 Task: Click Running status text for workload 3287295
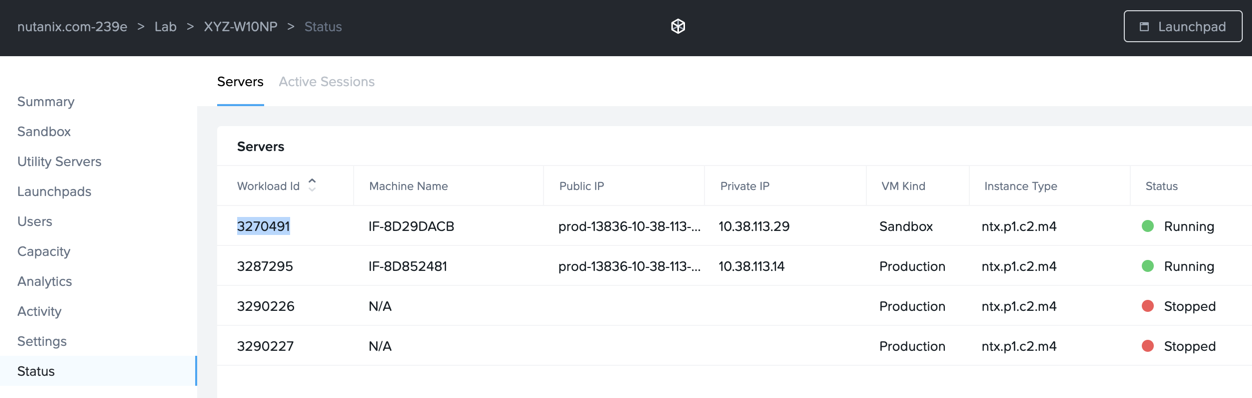1189,266
